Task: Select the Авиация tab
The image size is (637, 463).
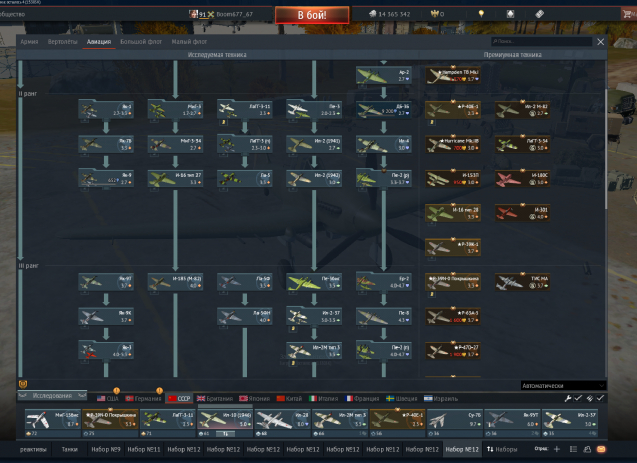Action: (99, 42)
